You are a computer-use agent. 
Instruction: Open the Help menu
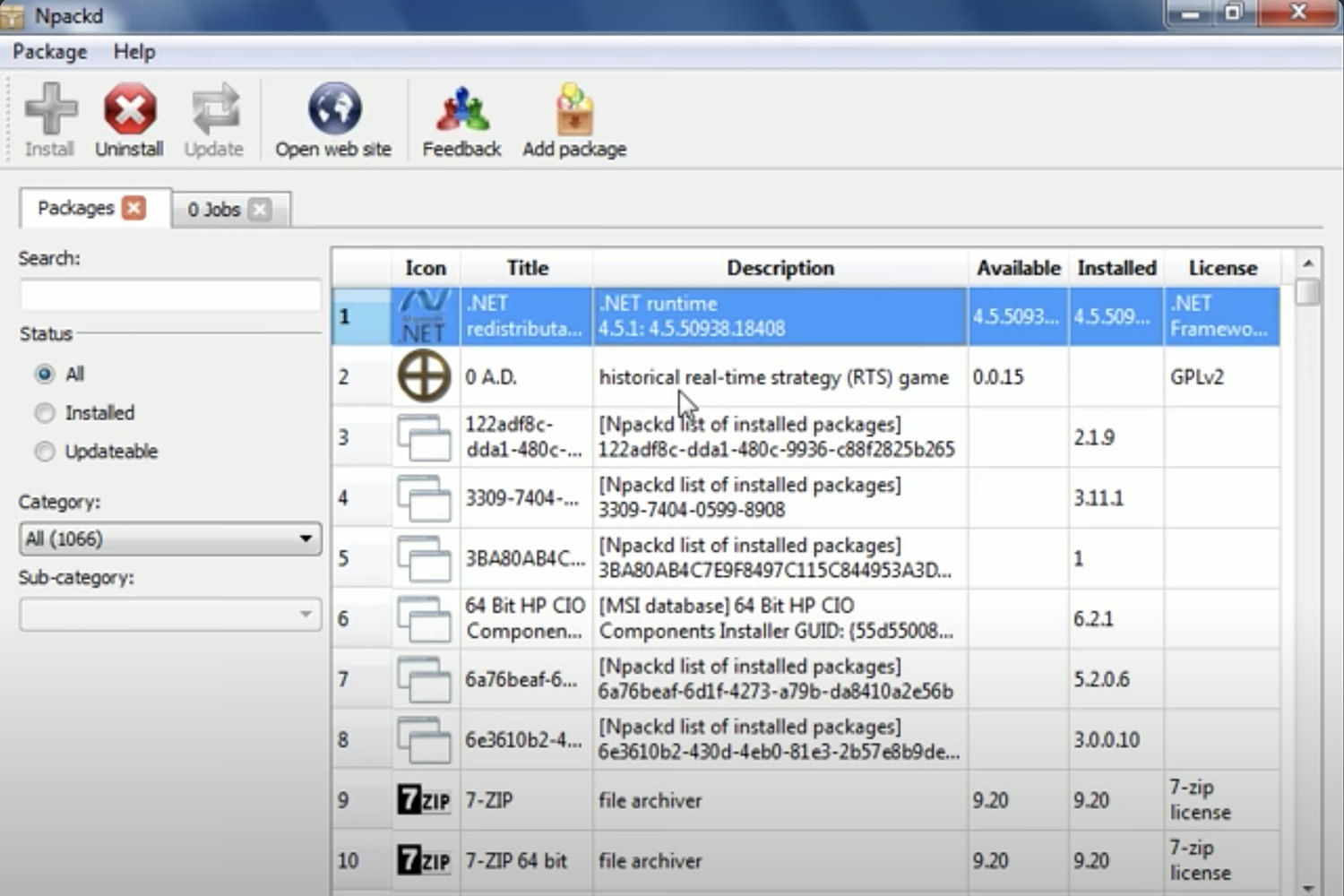pyautogui.click(x=134, y=52)
